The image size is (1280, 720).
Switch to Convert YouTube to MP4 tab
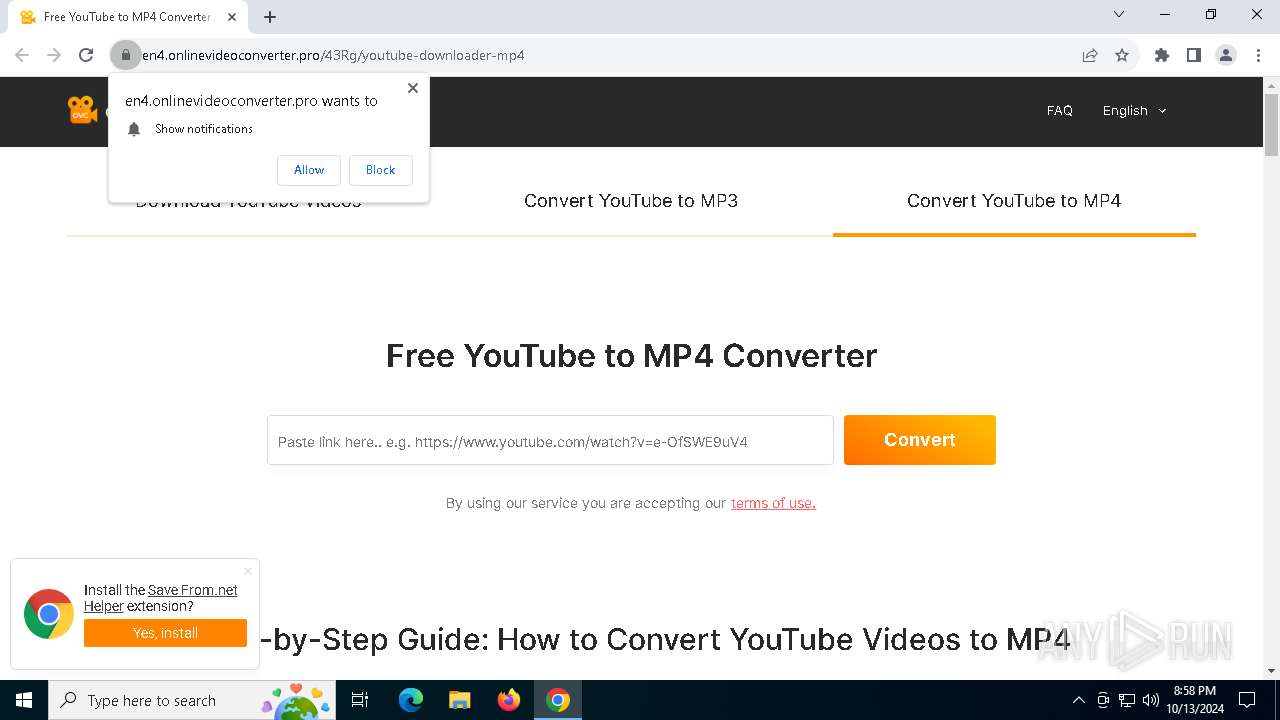click(x=1014, y=201)
